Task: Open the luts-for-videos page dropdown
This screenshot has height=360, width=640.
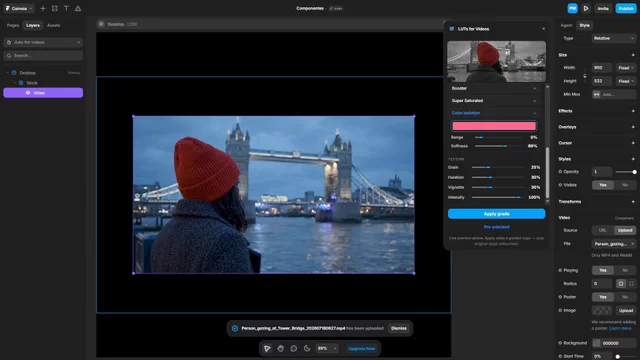Action: (x=43, y=42)
